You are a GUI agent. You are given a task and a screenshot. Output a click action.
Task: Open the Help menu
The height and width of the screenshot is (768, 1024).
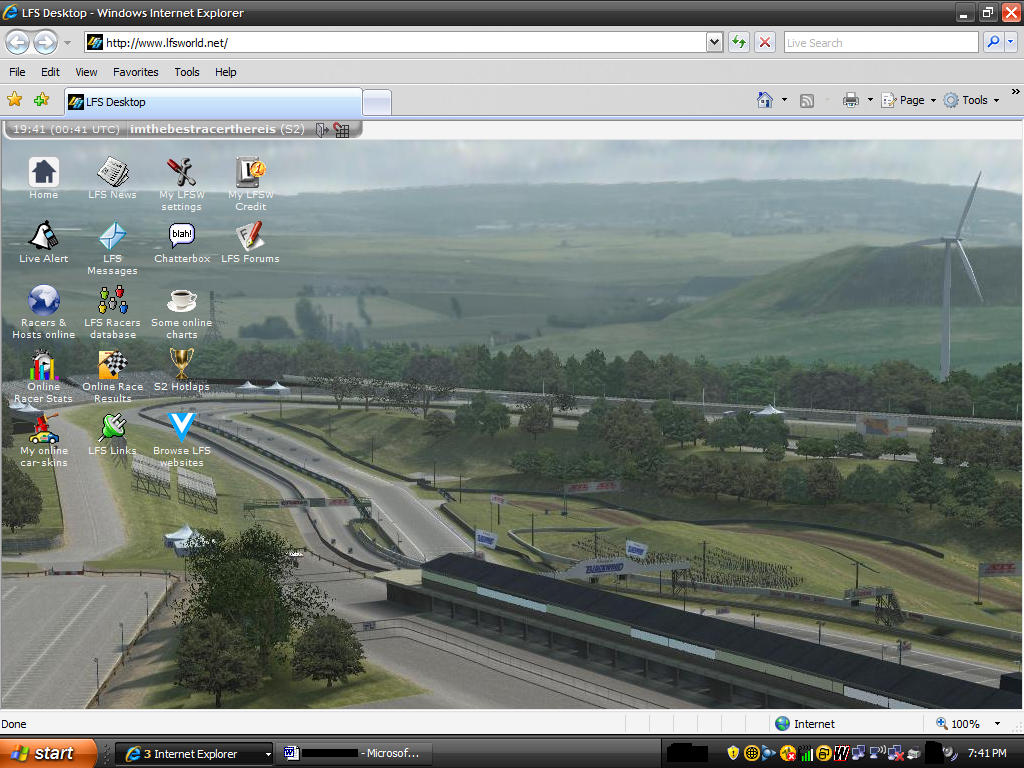coord(226,72)
